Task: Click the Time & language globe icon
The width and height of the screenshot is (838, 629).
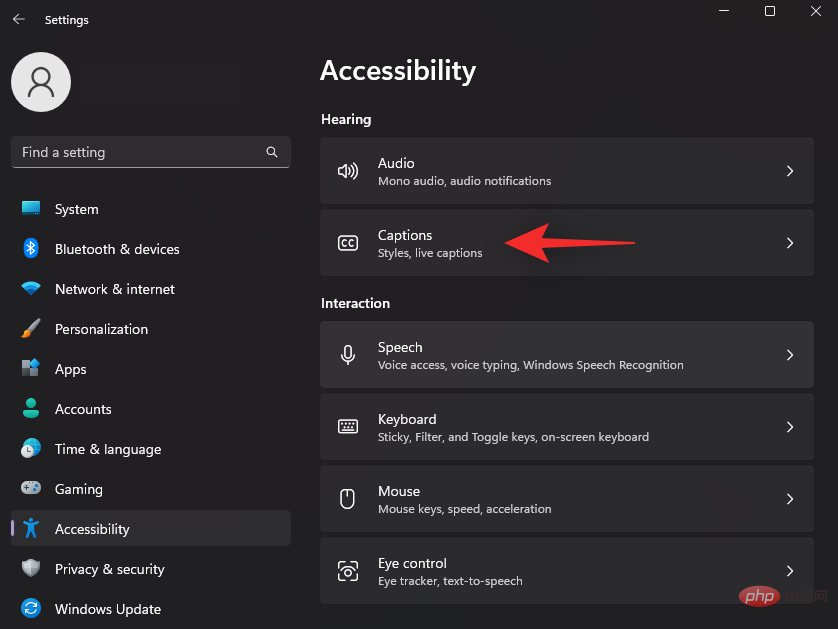Action: coord(31,448)
